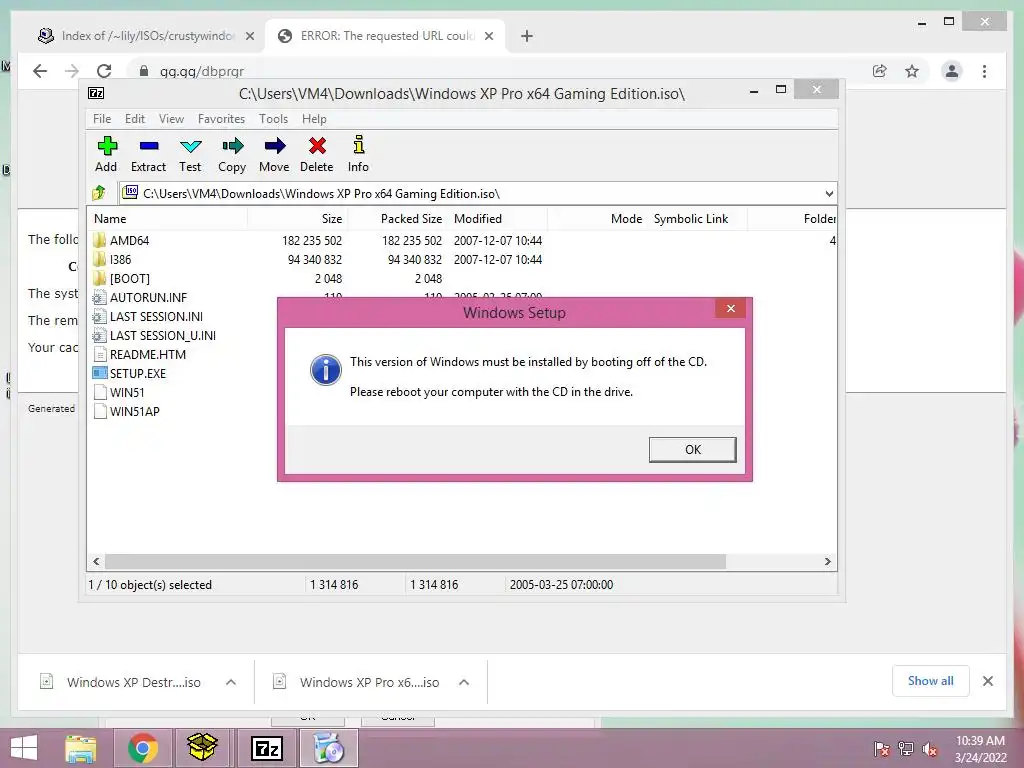
Task: Select SETUP.EXE in the file list
Action: tap(138, 373)
